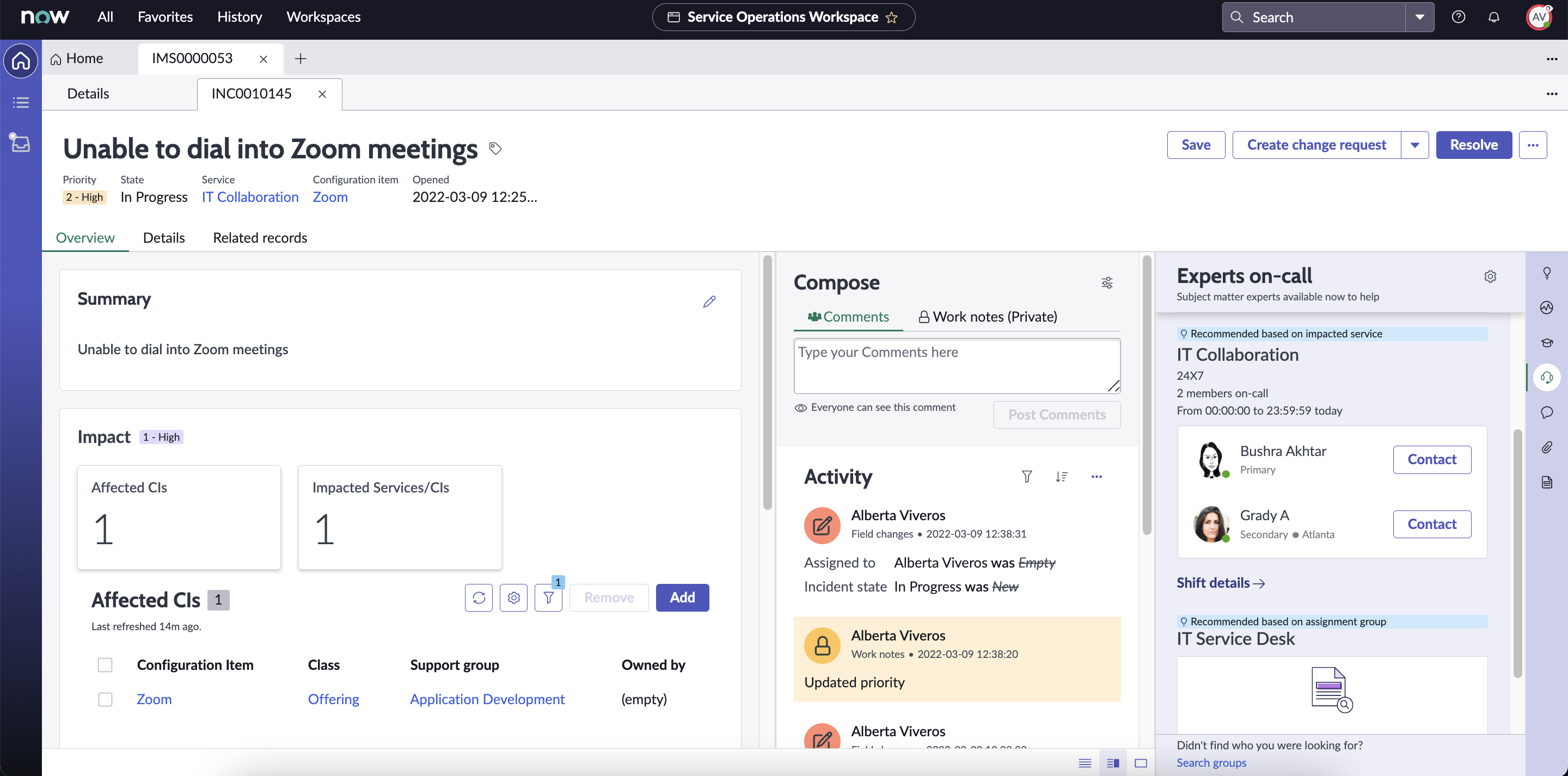
Task: Click into the Comments text box
Action: coord(956,365)
